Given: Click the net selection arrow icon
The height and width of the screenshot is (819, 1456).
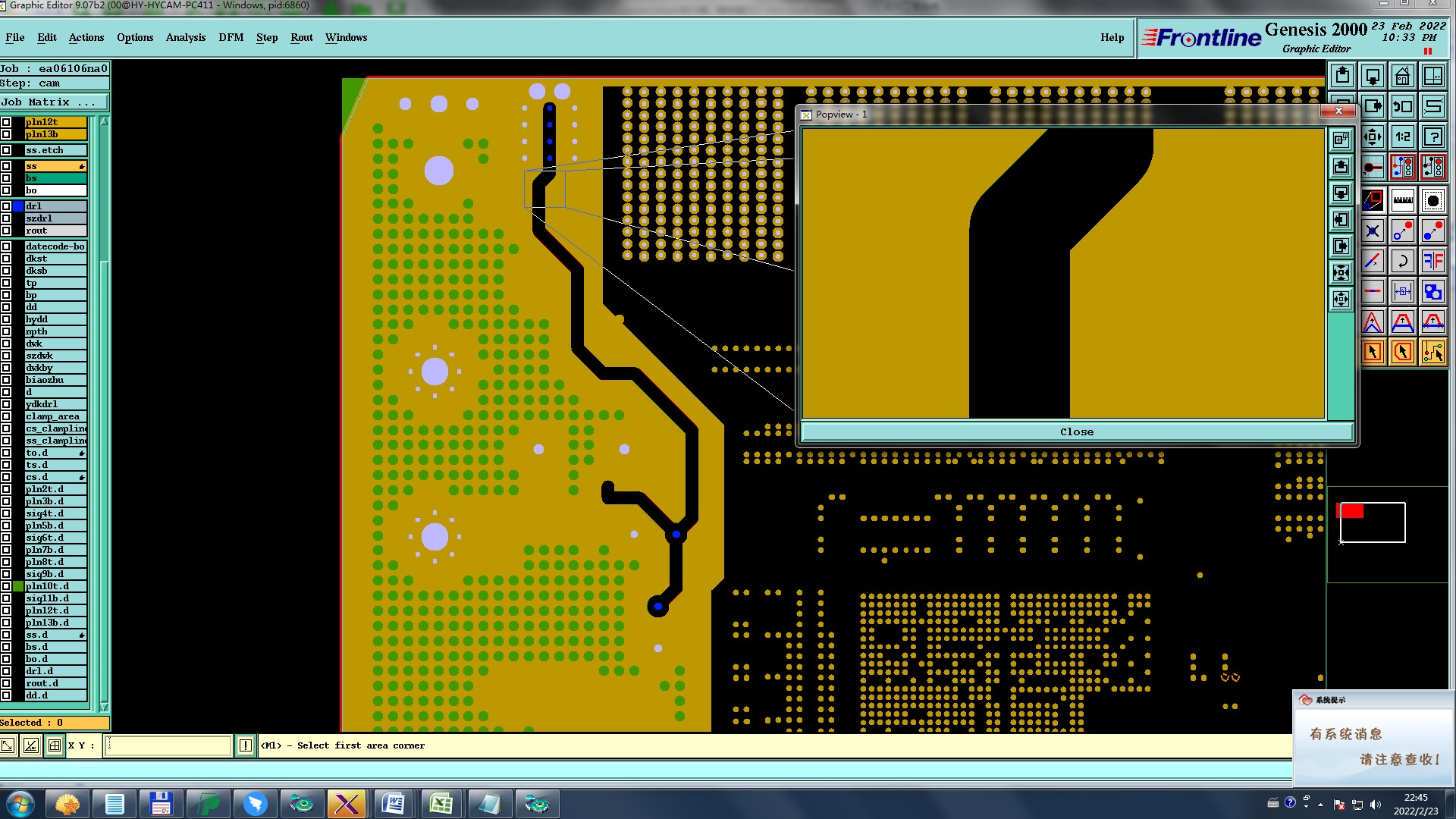Looking at the screenshot, I should tap(1432, 352).
